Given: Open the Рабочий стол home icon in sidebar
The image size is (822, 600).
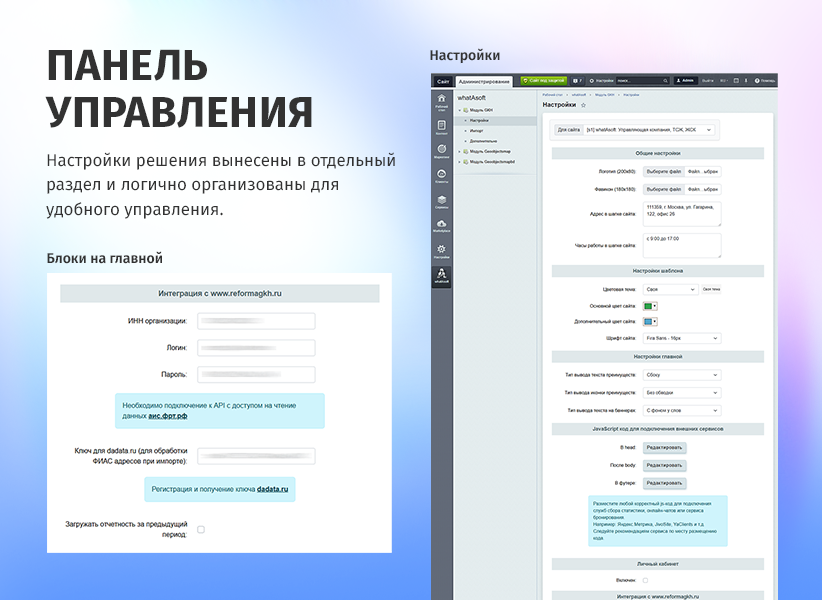Looking at the screenshot, I should click(441, 100).
